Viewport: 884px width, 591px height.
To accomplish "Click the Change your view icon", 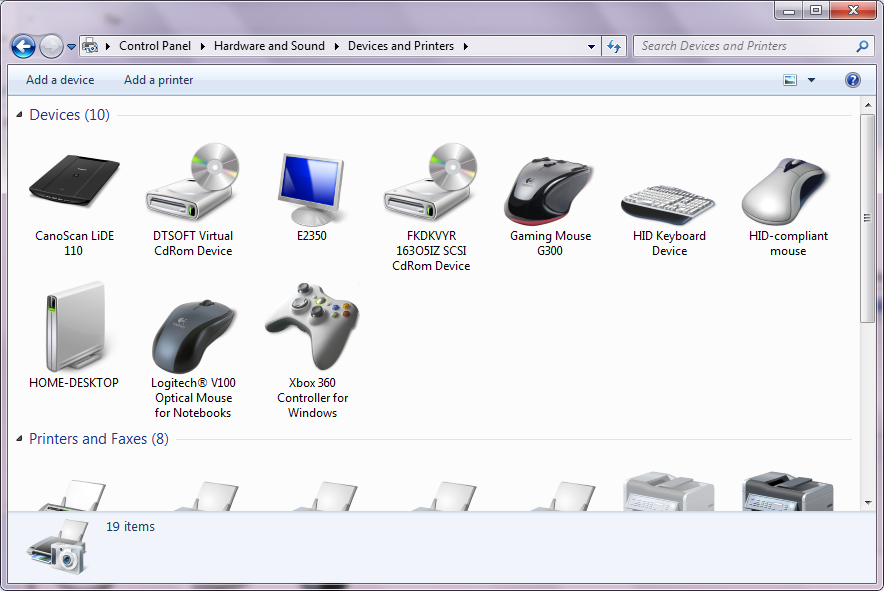I will coord(790,80).
